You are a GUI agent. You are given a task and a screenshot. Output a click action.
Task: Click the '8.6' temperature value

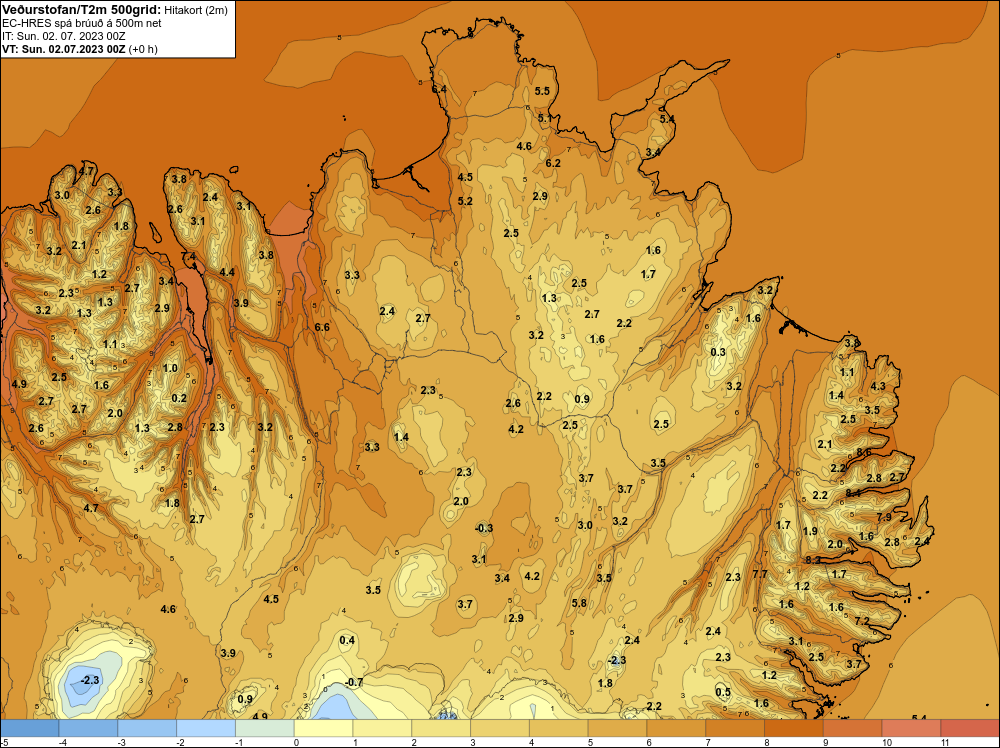click(x=864, y=453)
